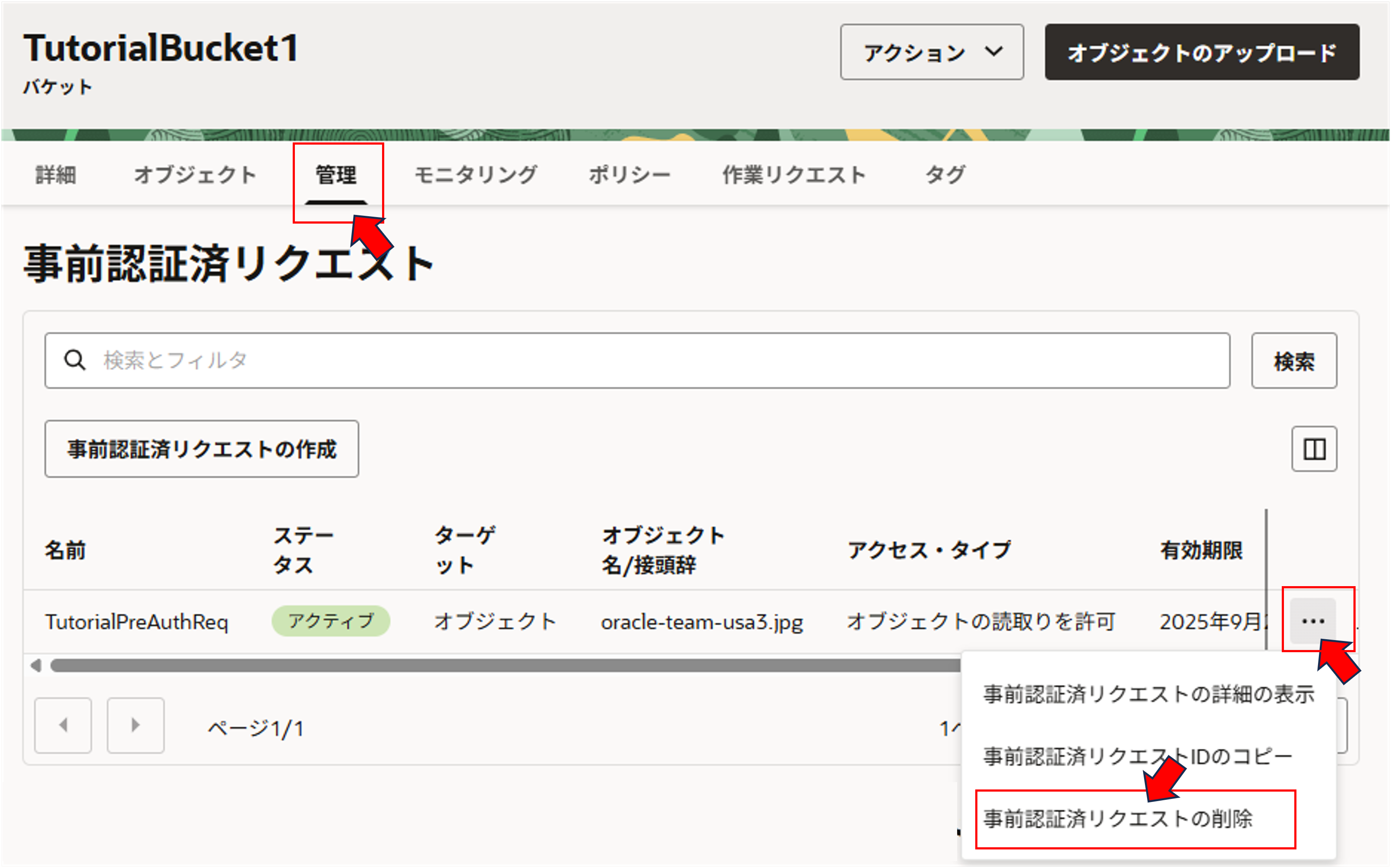
Task: Click the scrollbar left arrow
Action: coord(36,666)
